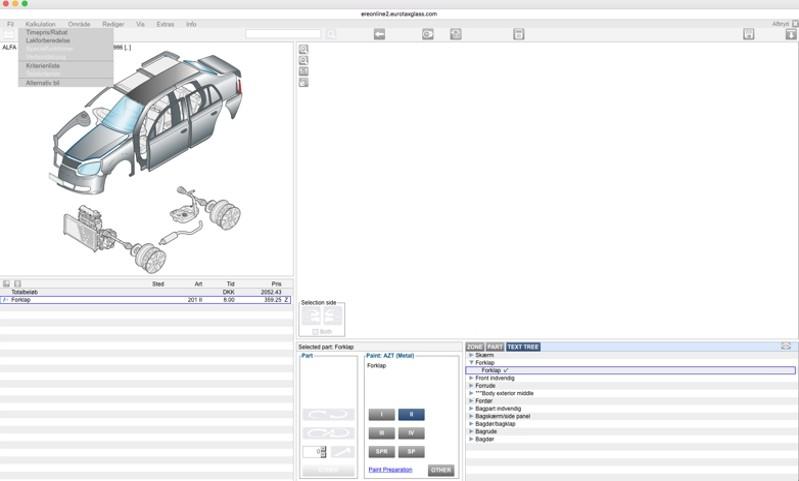This screenshot has width=799, height=481.
Task: Click the first replace part icon in Part panel
Action: click(328, 414)
